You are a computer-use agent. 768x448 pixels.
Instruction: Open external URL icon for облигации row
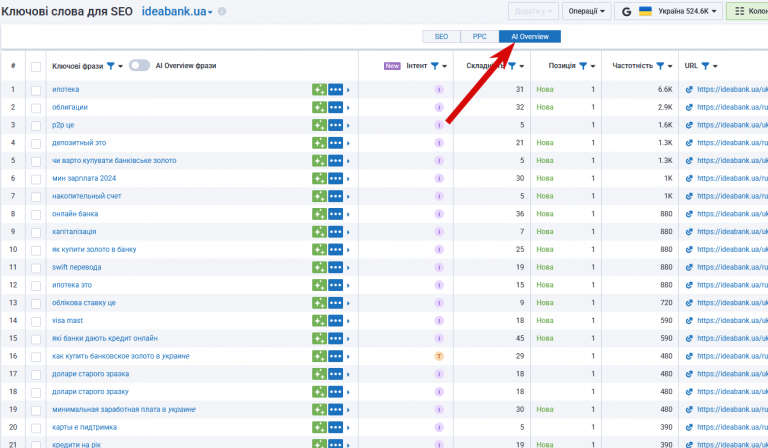coord(689,107)
